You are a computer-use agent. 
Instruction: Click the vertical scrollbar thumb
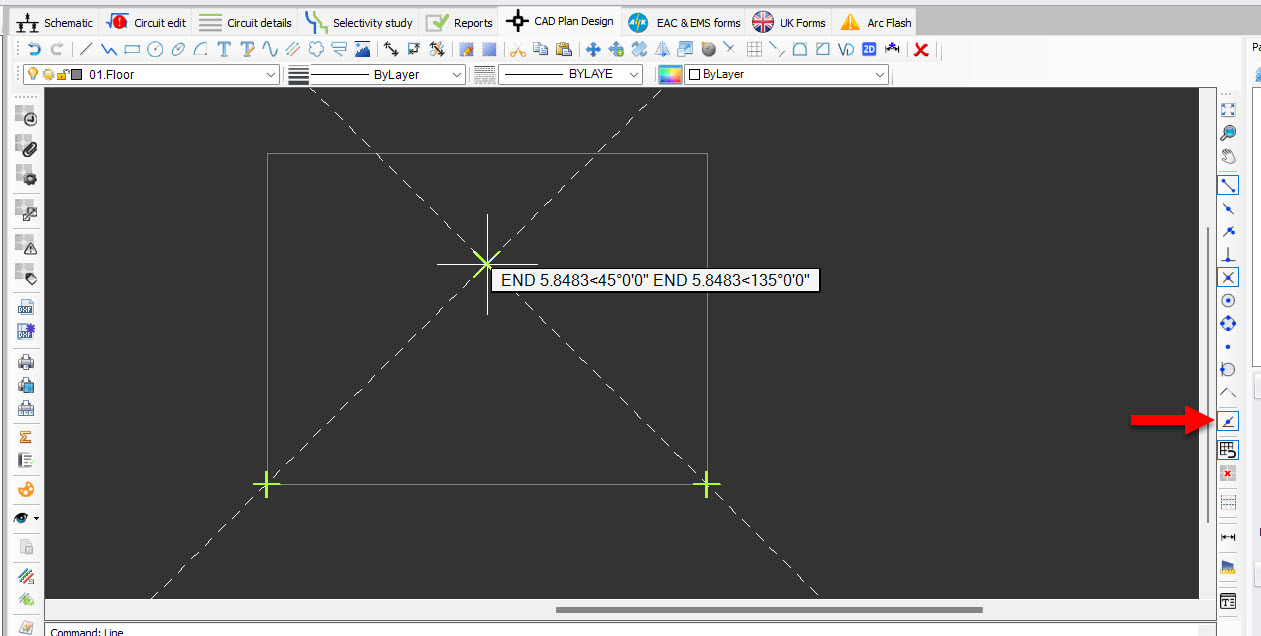(1208, 374)
